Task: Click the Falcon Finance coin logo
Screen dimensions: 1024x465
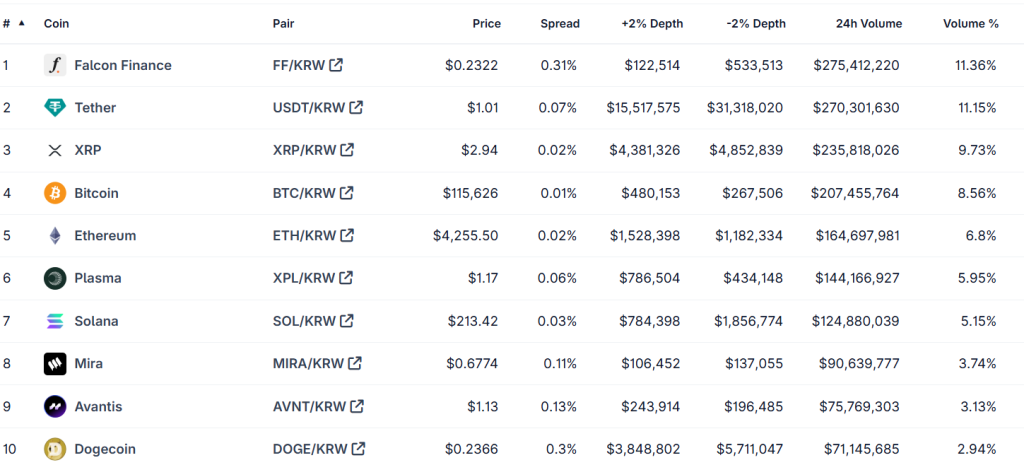Action: (55, 65)
